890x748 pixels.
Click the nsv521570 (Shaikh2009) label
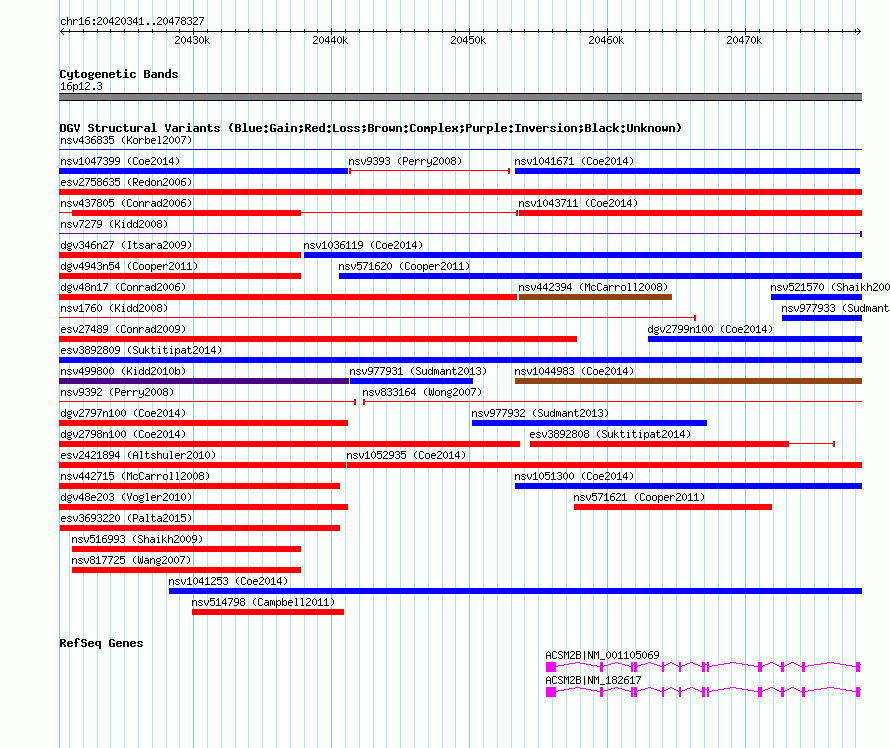pyautogui.click(x=830, y=287)
